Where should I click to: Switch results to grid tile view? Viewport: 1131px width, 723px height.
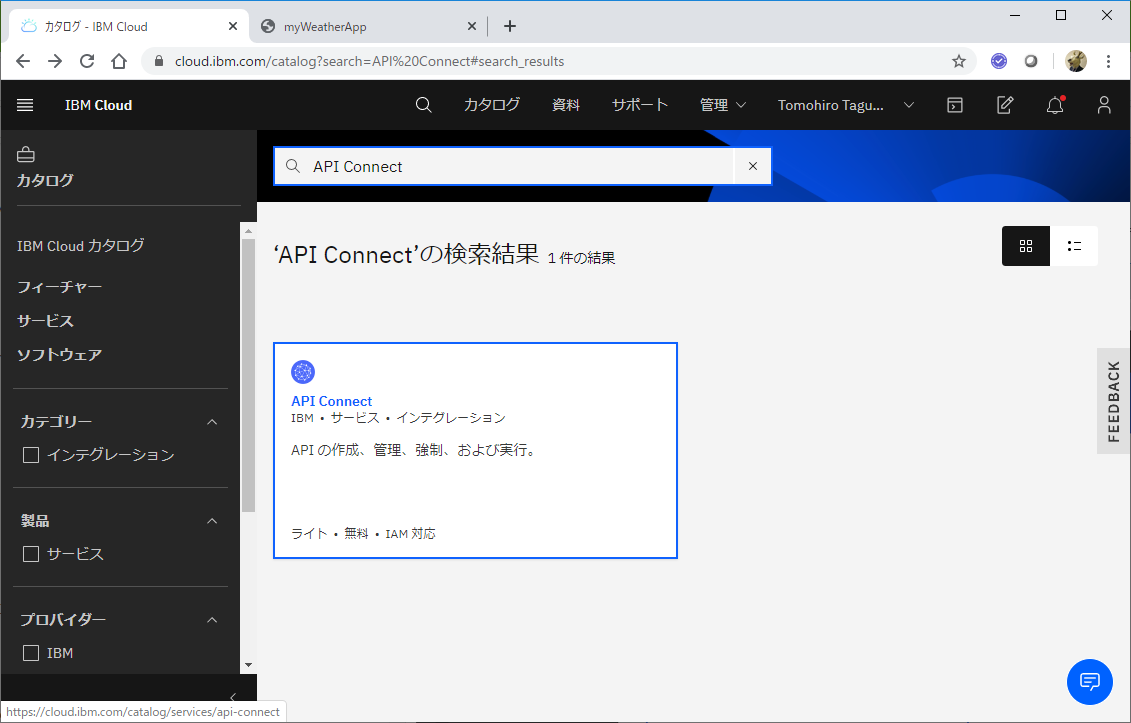[1026, 246]
